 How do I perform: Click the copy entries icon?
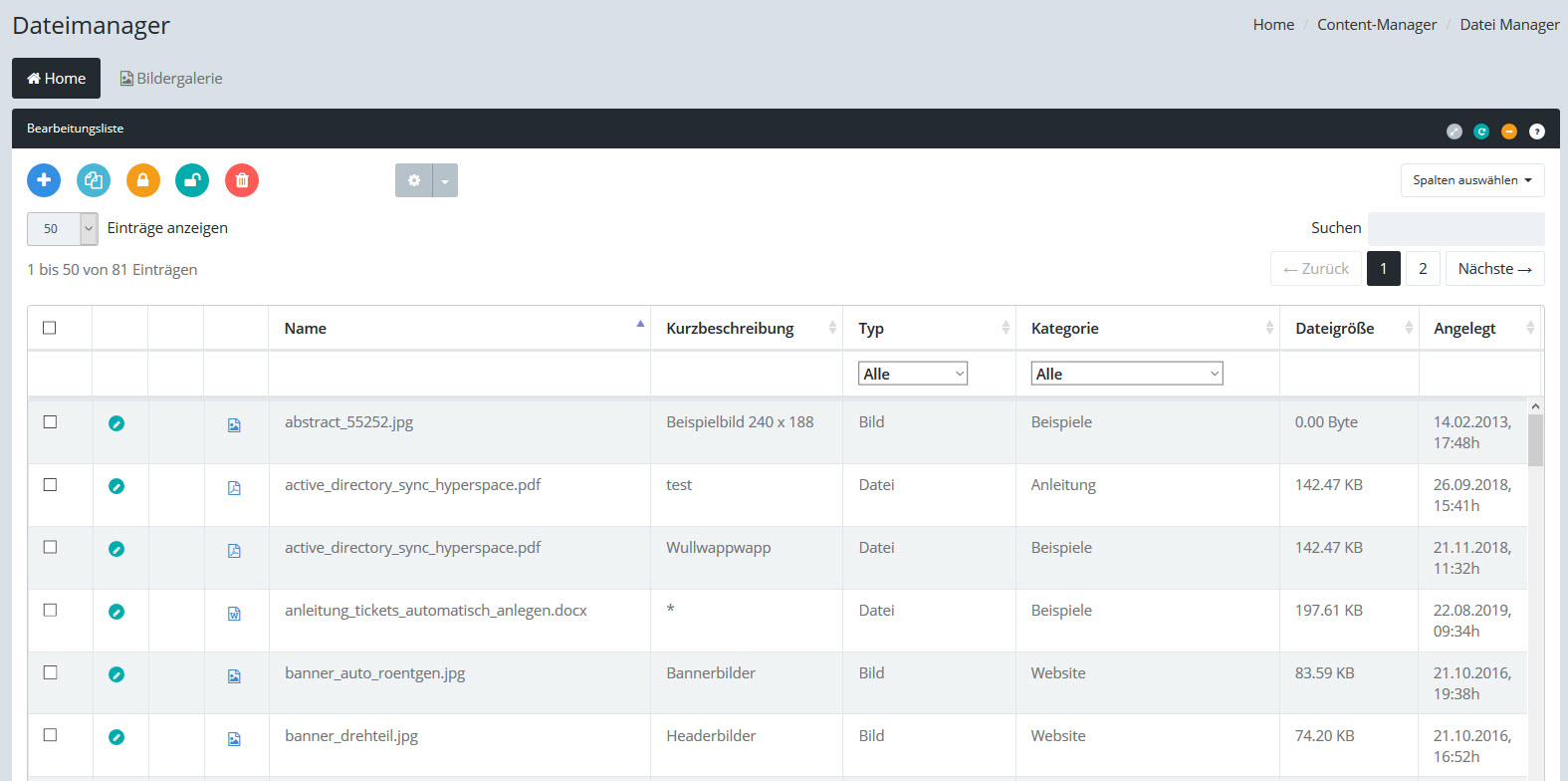click(94, 180)
